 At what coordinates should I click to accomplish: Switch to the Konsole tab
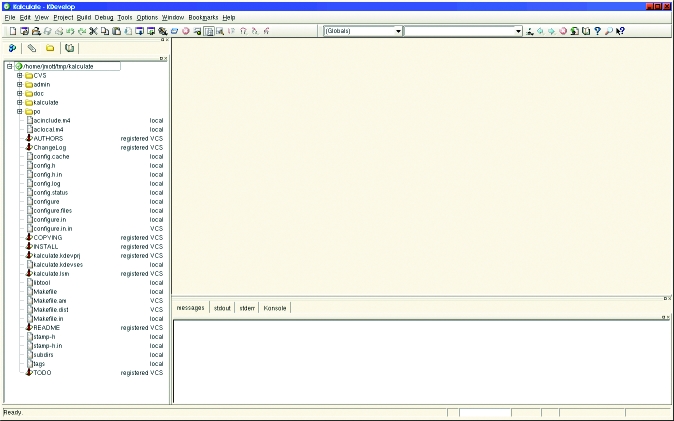pos(275,308)
